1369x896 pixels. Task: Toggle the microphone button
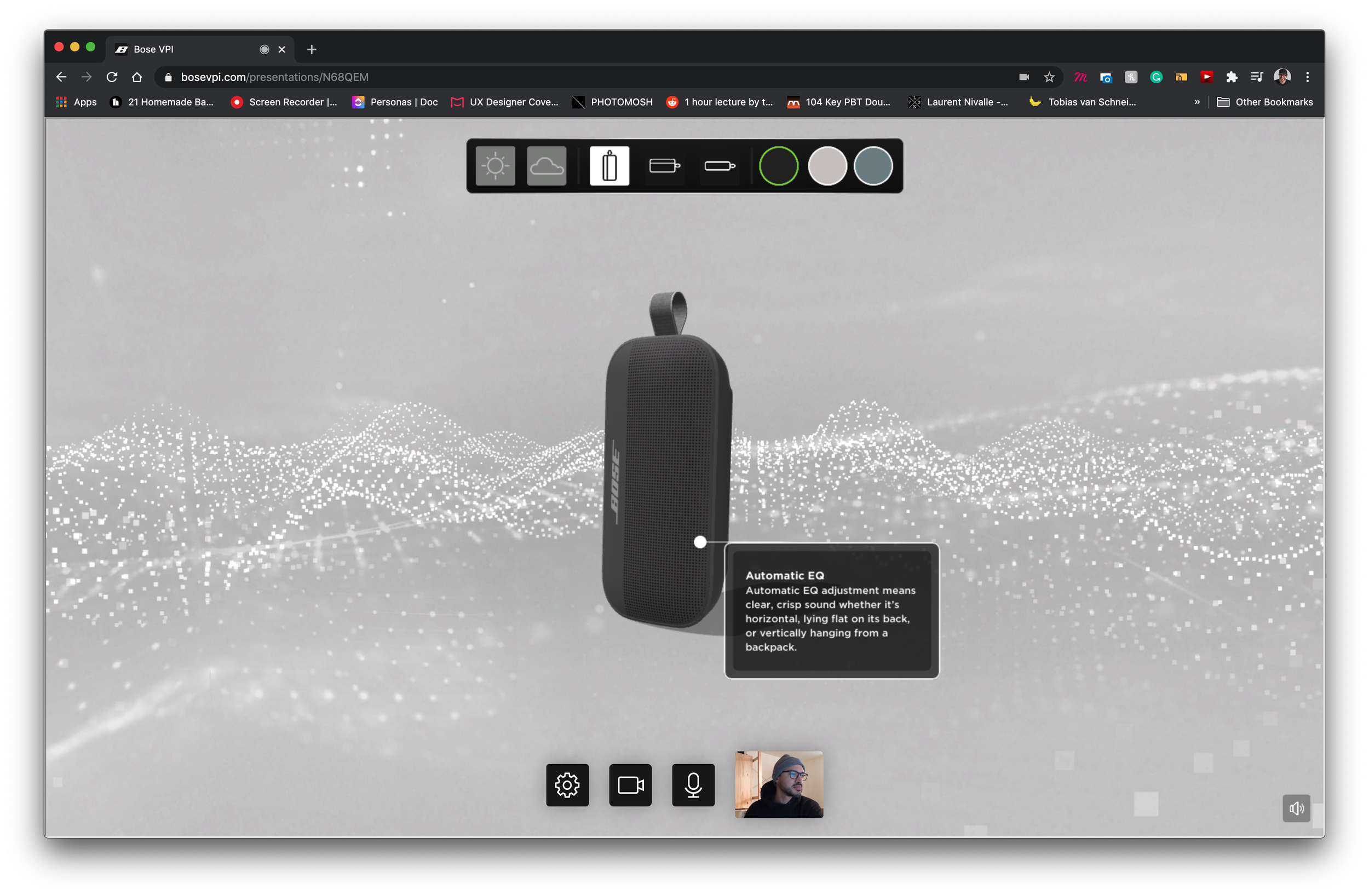(693, 785)
